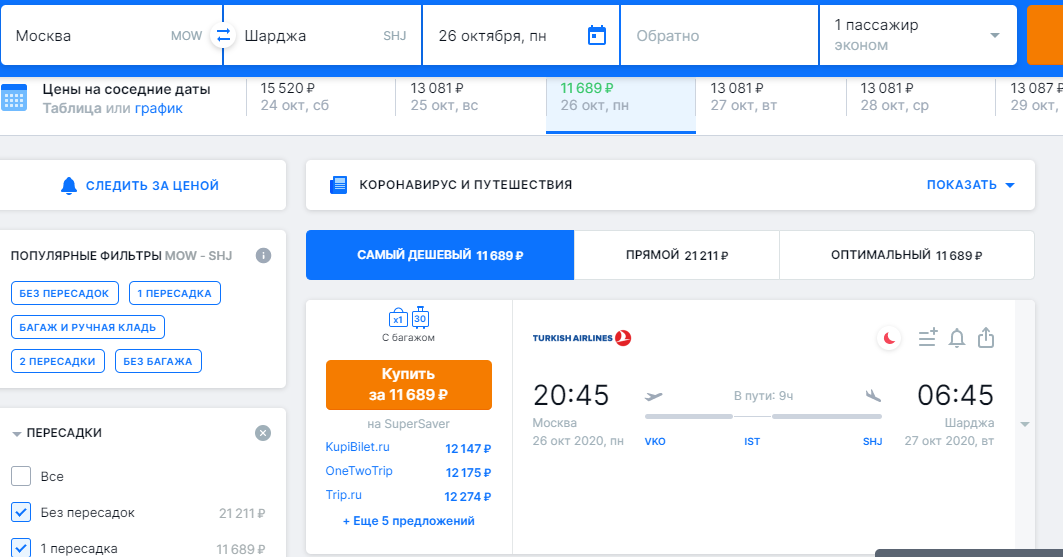
Task: Swap origin and destination cities
Action: [223, 35]
